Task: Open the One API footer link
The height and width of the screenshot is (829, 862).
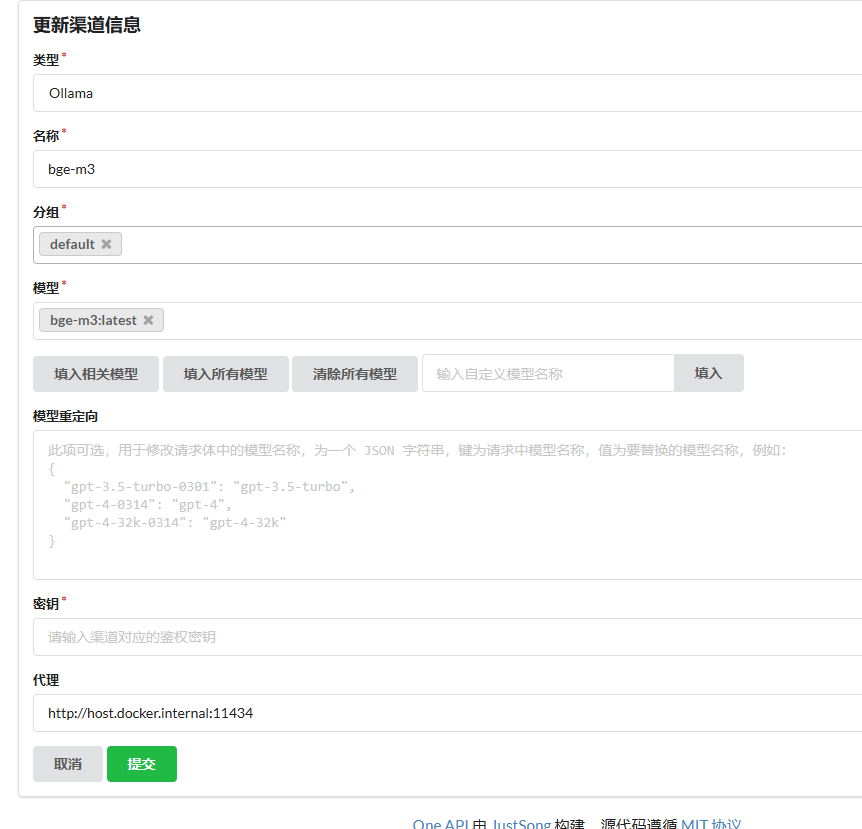Action: coord(441,824)
